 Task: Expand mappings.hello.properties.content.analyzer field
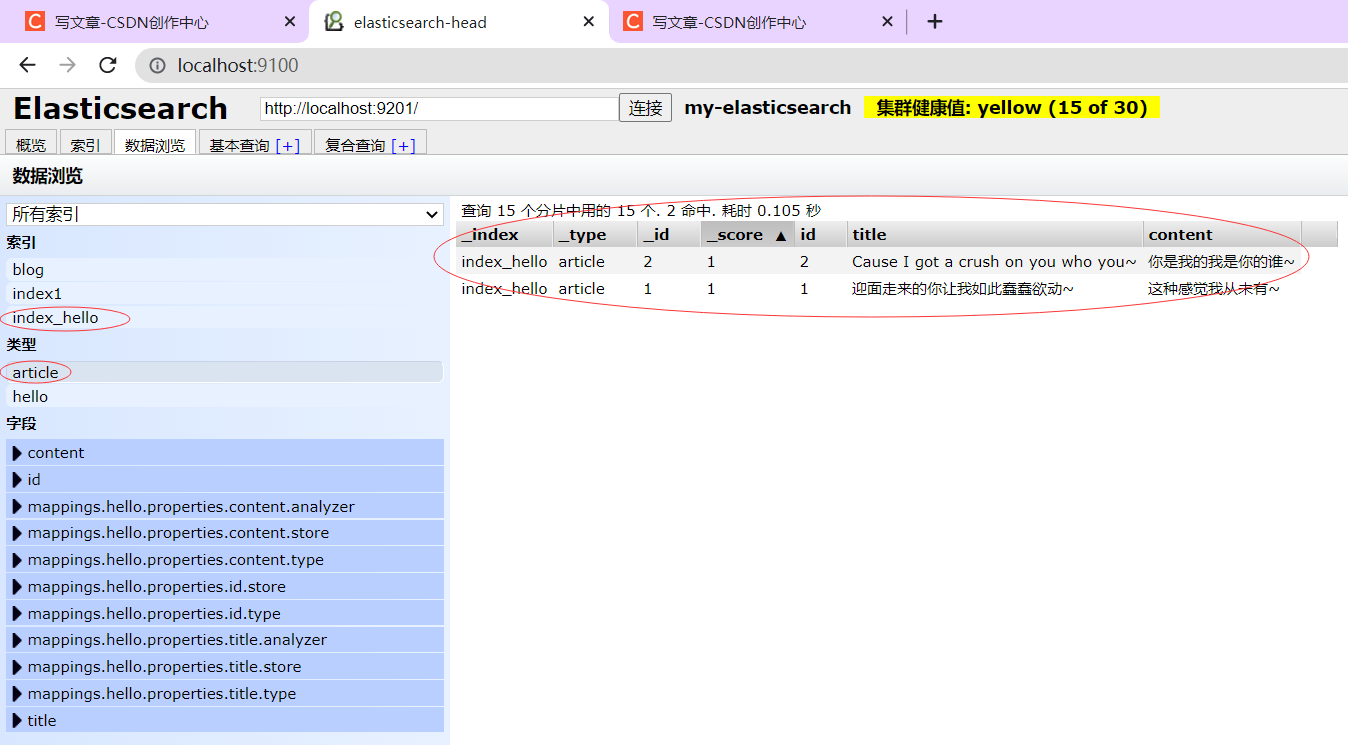tap(225, 506)
